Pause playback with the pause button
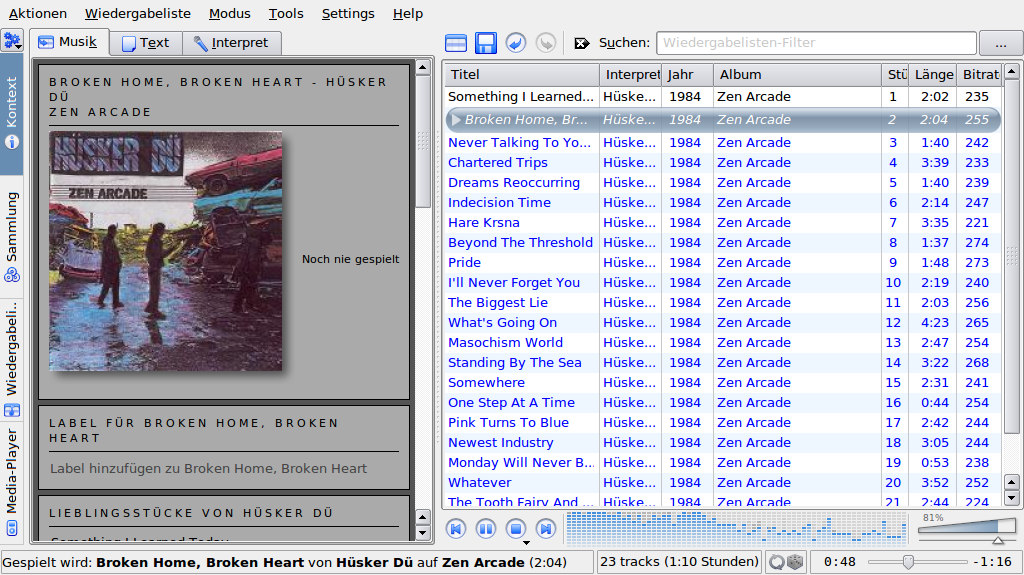The height and width of the screenshot is (575, 1024). 486,528
